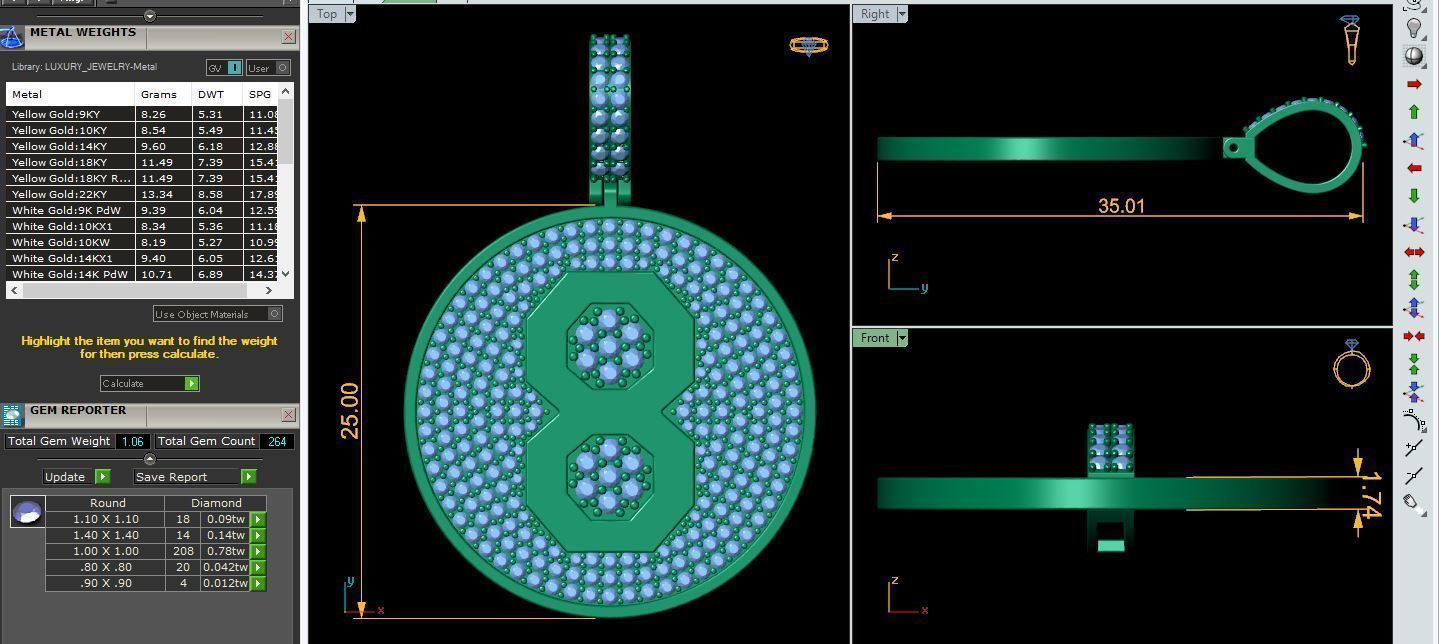Click the Total Gem Weight value 1.06
The width and height of the screenshot is (1439, 644).
pos(133,441)
